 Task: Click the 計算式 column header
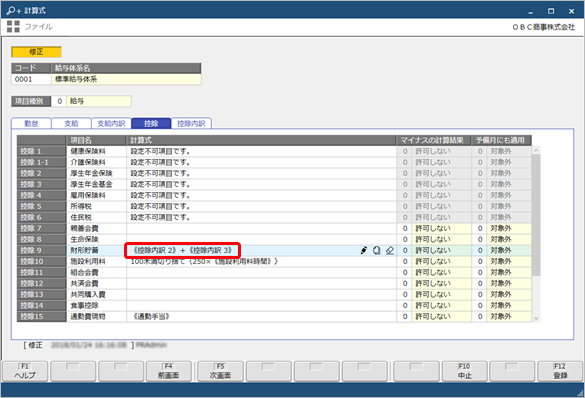click(x=261, y=140)
